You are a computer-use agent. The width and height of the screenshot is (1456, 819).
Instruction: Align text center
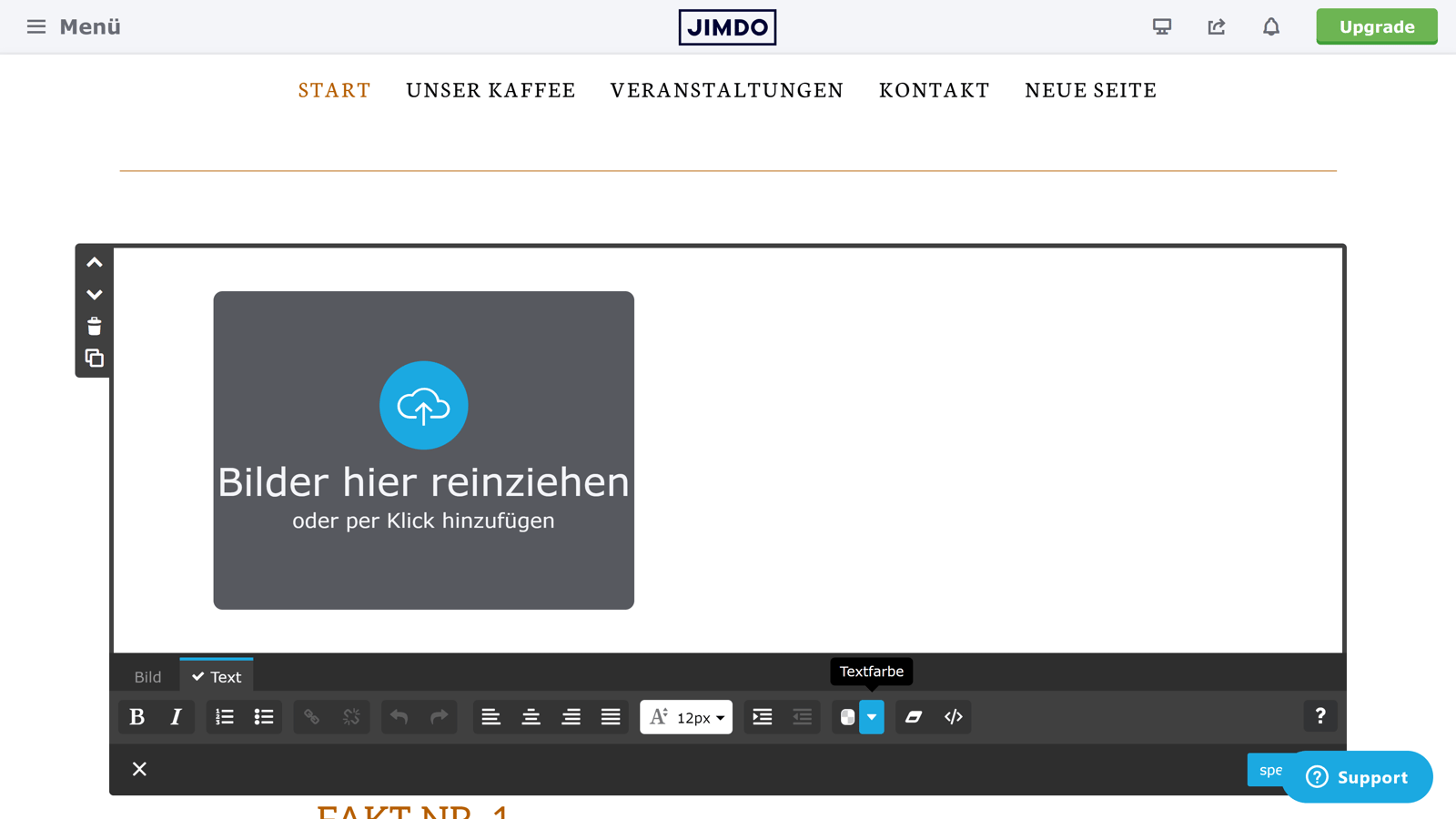[531, 717]
